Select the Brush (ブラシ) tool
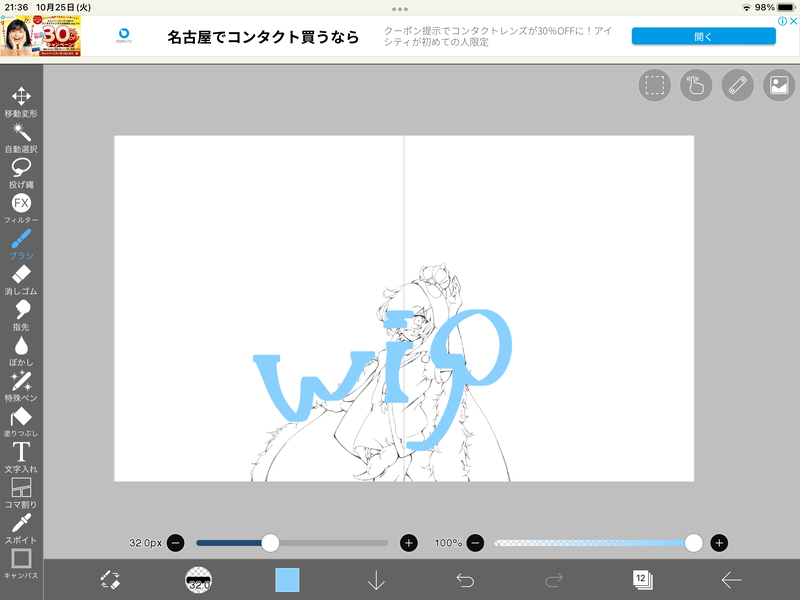 coord(21,244)
